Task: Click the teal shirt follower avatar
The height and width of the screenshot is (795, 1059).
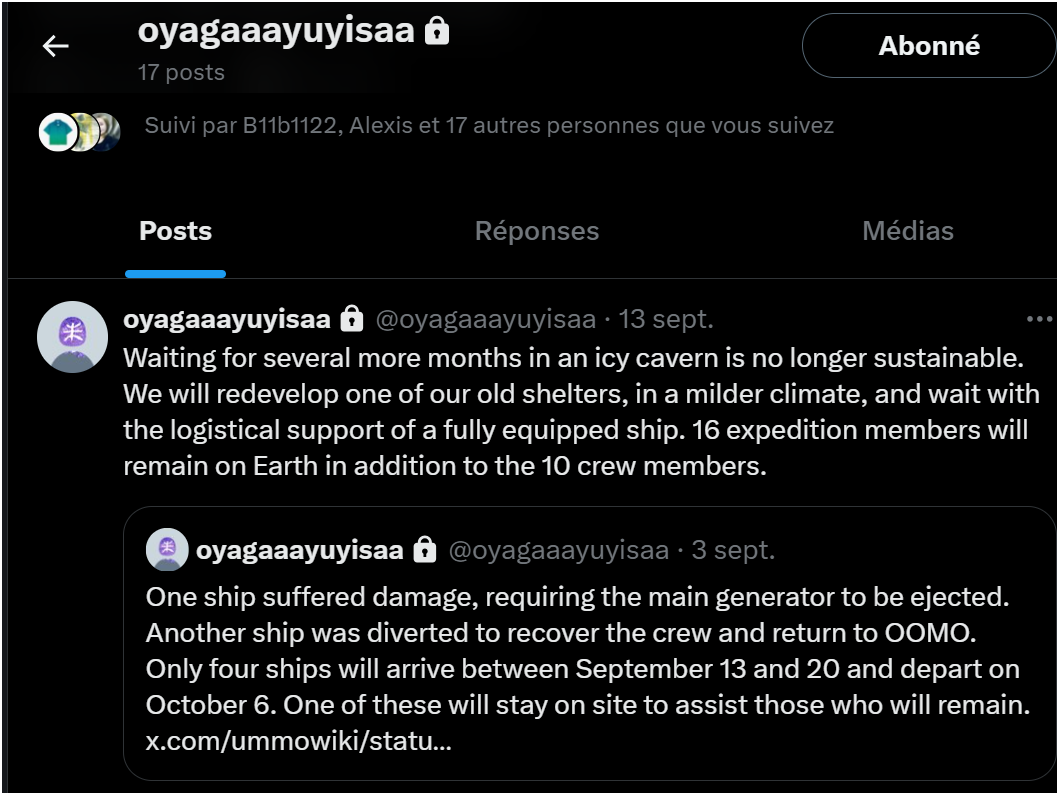Action: click(x=58, y=132)
